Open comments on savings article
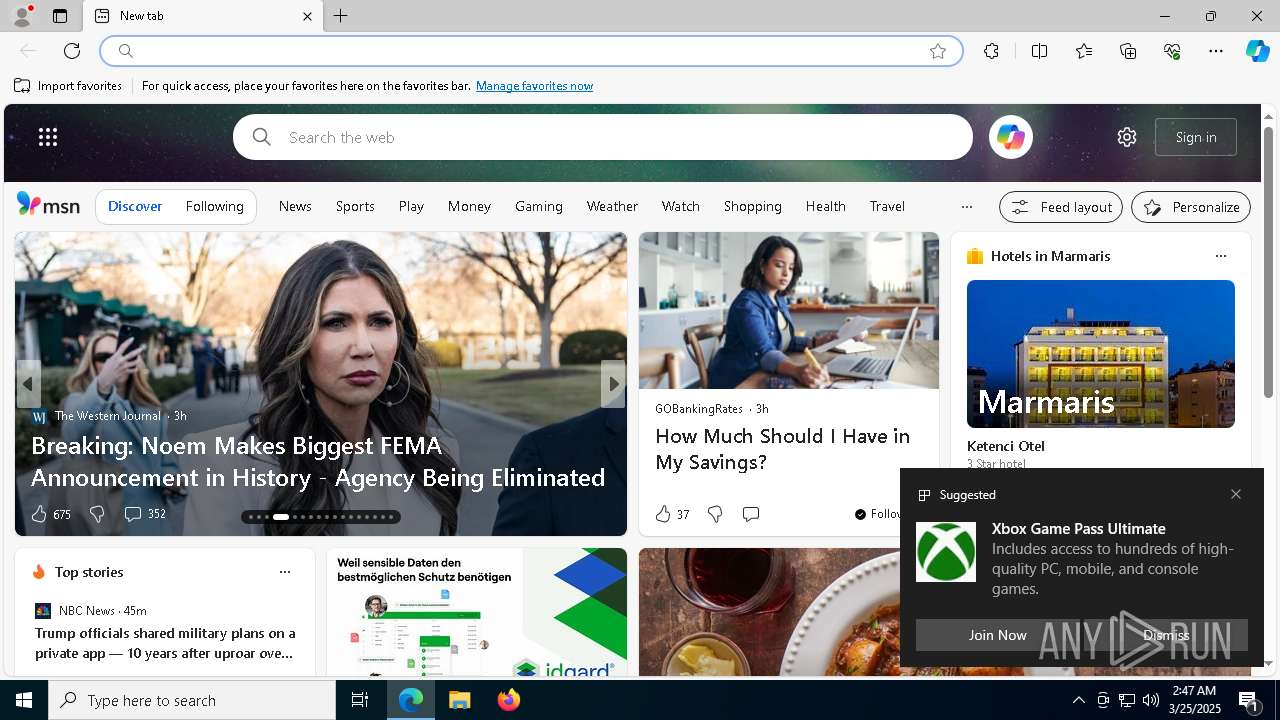Viewport: 1280px width, 720px height. [x=751, y=514]
